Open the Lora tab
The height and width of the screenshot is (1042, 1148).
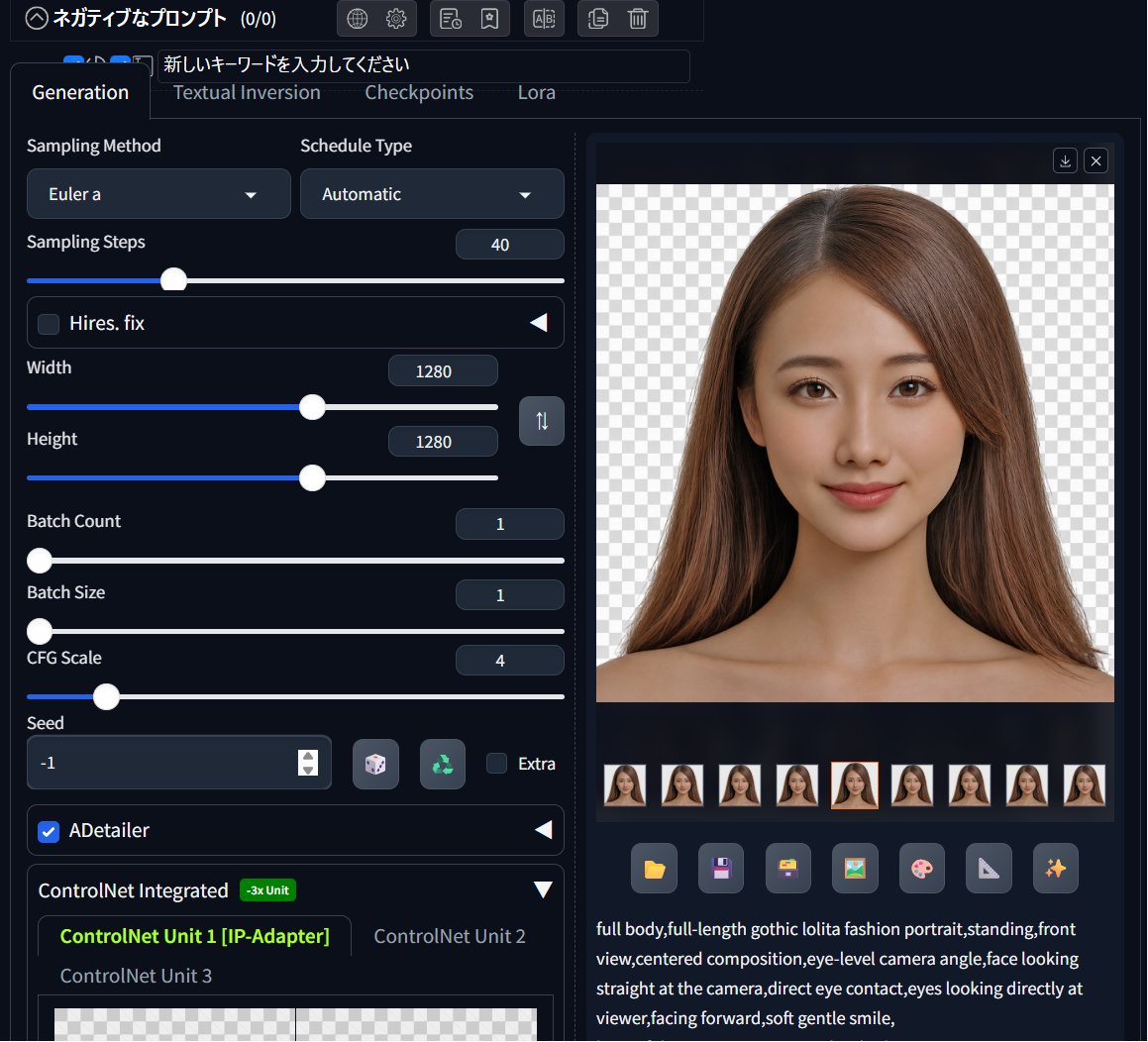point(537,92)
